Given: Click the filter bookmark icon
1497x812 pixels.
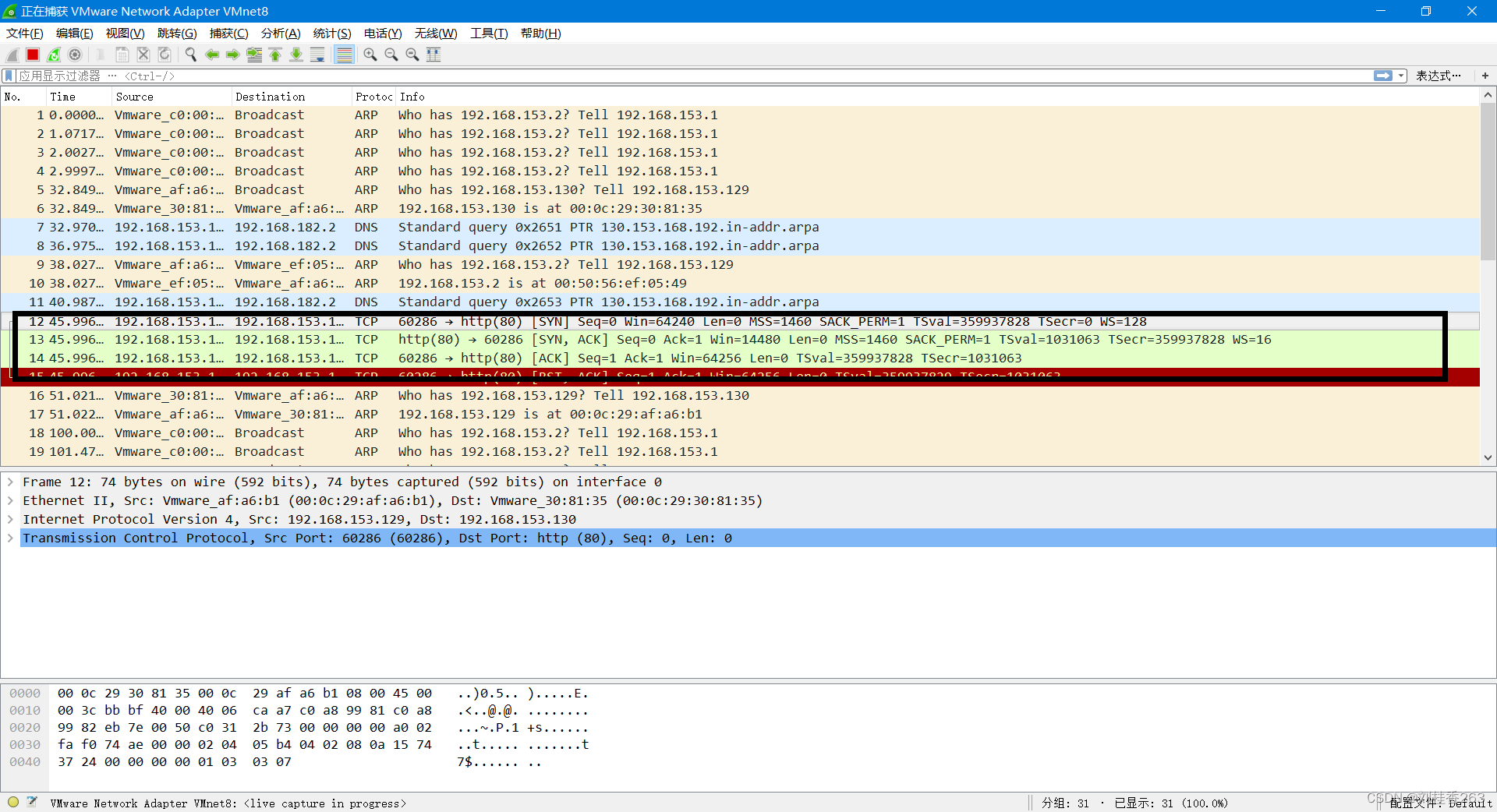Looking at the screenshot, I should (9, 76).
